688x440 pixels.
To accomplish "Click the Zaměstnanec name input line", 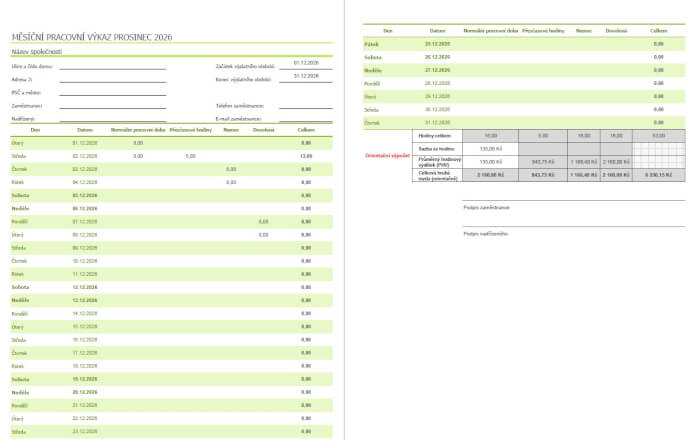I will tap(112, 105).
